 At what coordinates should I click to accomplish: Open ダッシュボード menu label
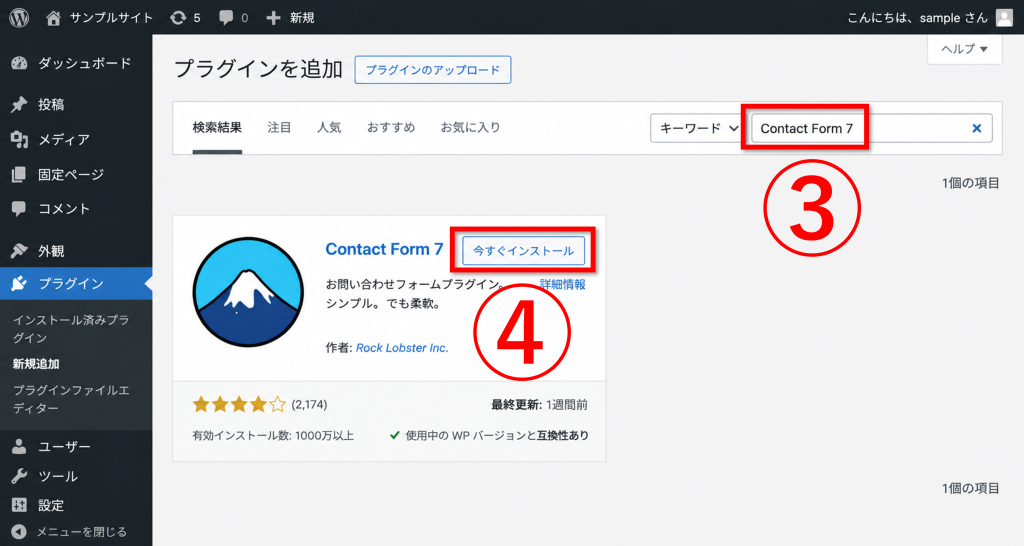[85, 63]
